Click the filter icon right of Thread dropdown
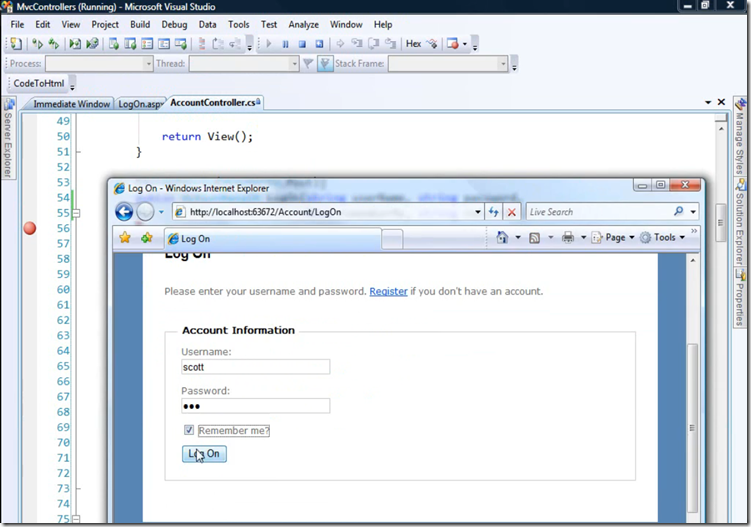 coord(308,63)
